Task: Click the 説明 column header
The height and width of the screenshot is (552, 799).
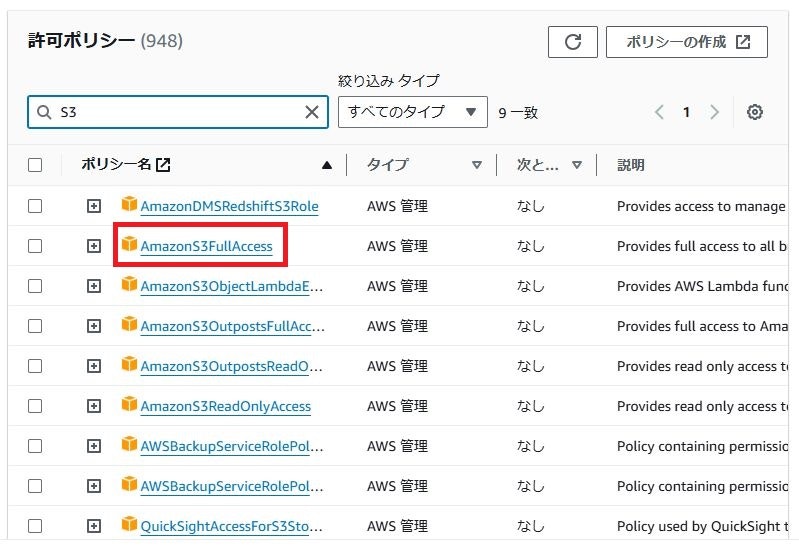Action: [x=631, y=165]
